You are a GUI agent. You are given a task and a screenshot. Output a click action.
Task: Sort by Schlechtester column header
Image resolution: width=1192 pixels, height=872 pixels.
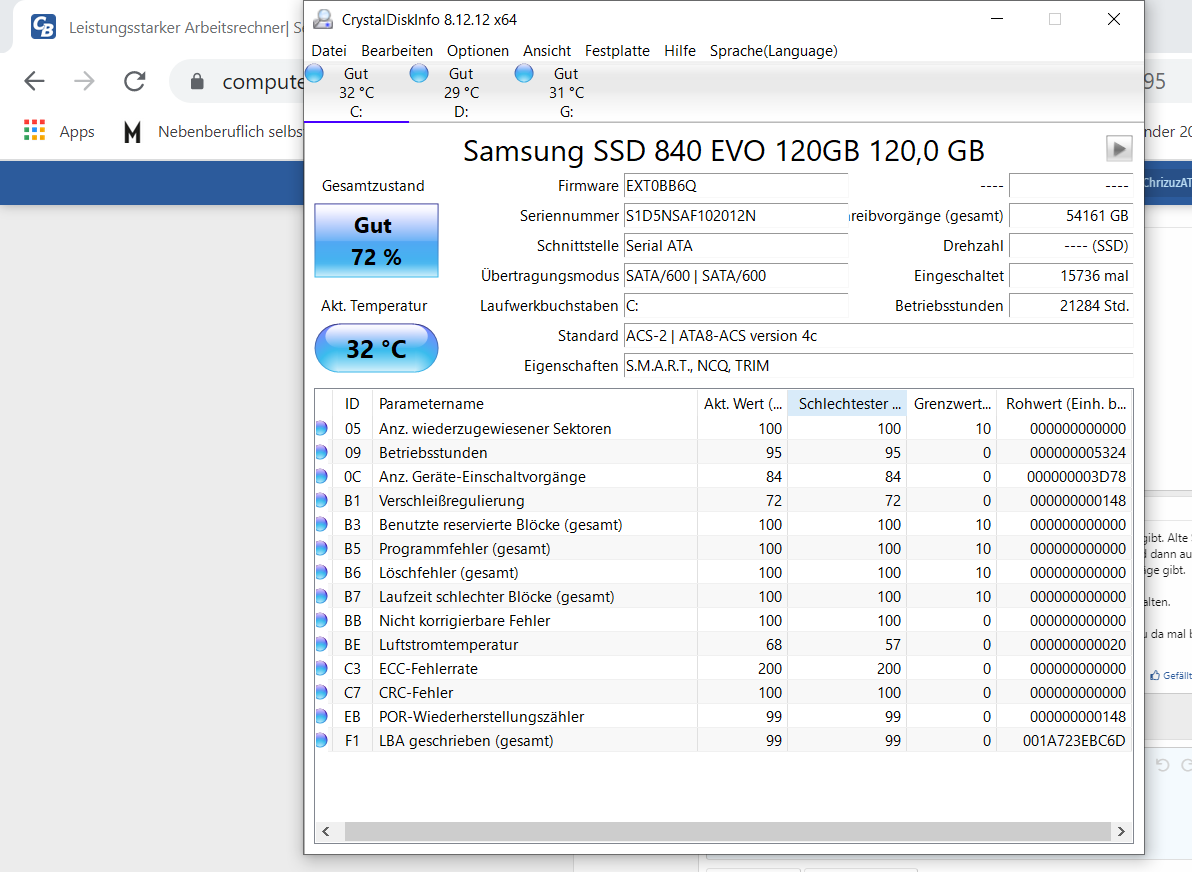point(848,404)
